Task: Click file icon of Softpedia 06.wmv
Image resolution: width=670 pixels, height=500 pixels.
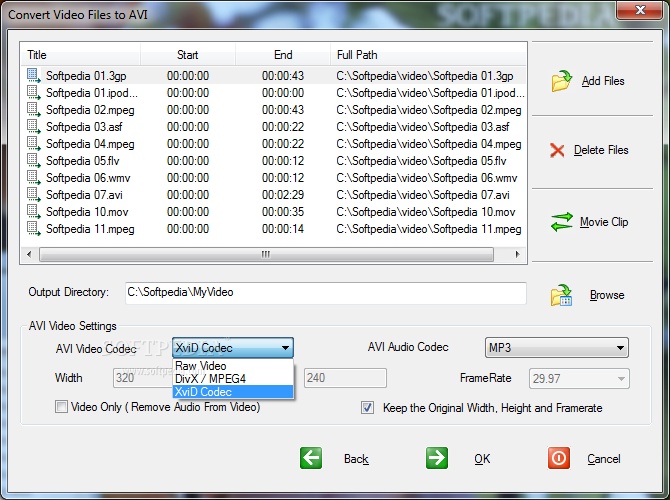Action: (34, 178)
